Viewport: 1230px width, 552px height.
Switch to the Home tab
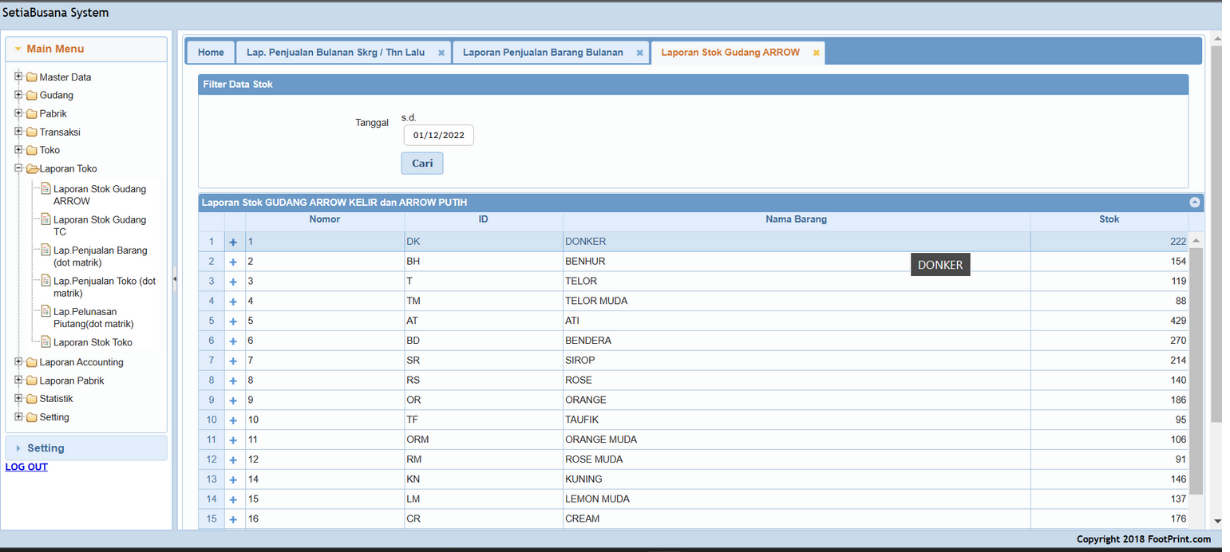click(211, 53)
